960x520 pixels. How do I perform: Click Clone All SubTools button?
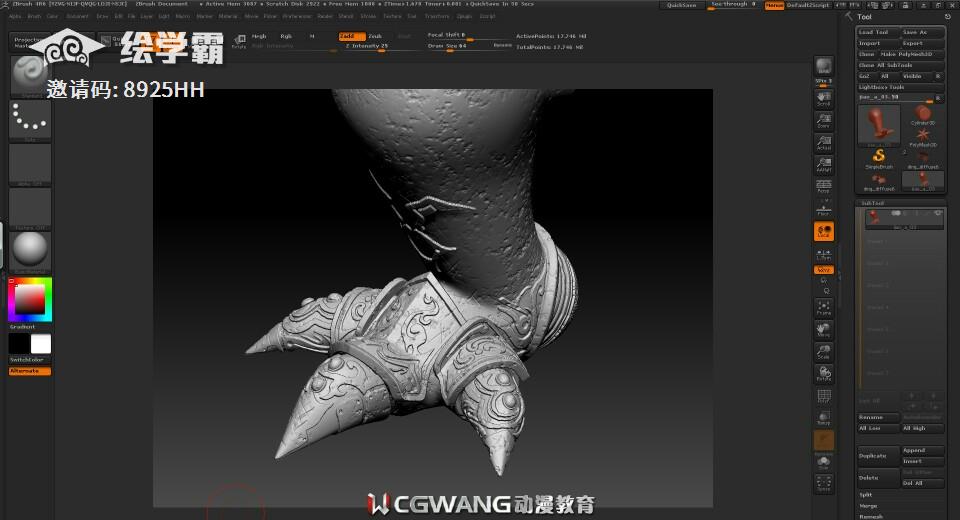900,65
